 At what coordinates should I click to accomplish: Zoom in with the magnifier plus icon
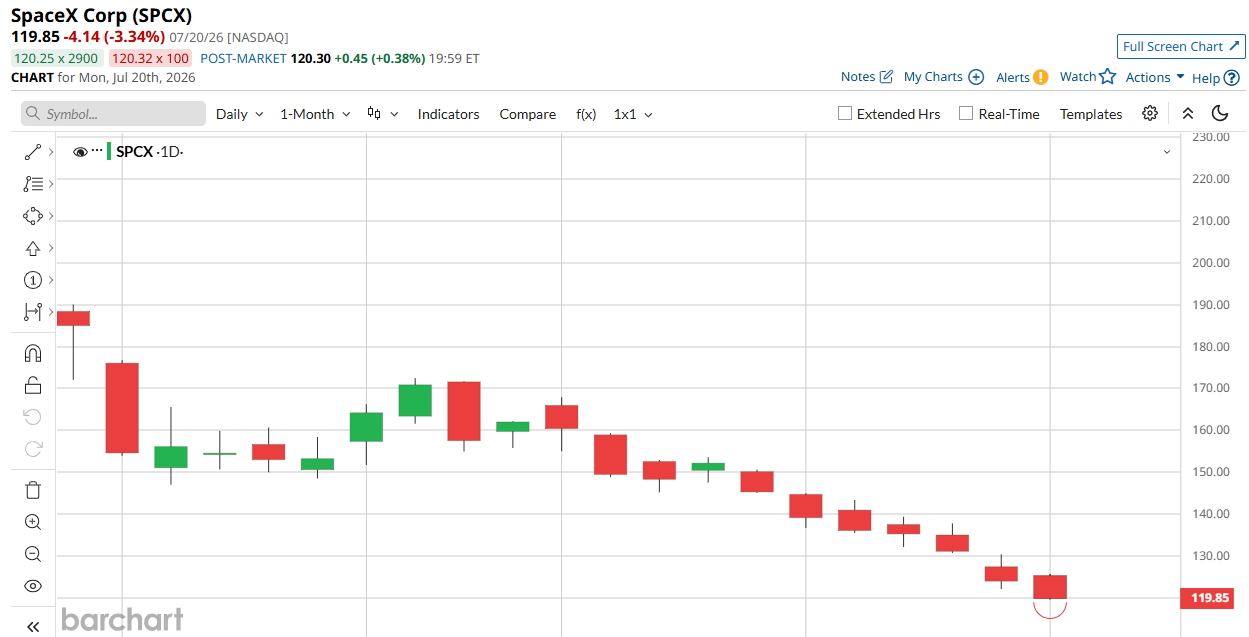32,522
